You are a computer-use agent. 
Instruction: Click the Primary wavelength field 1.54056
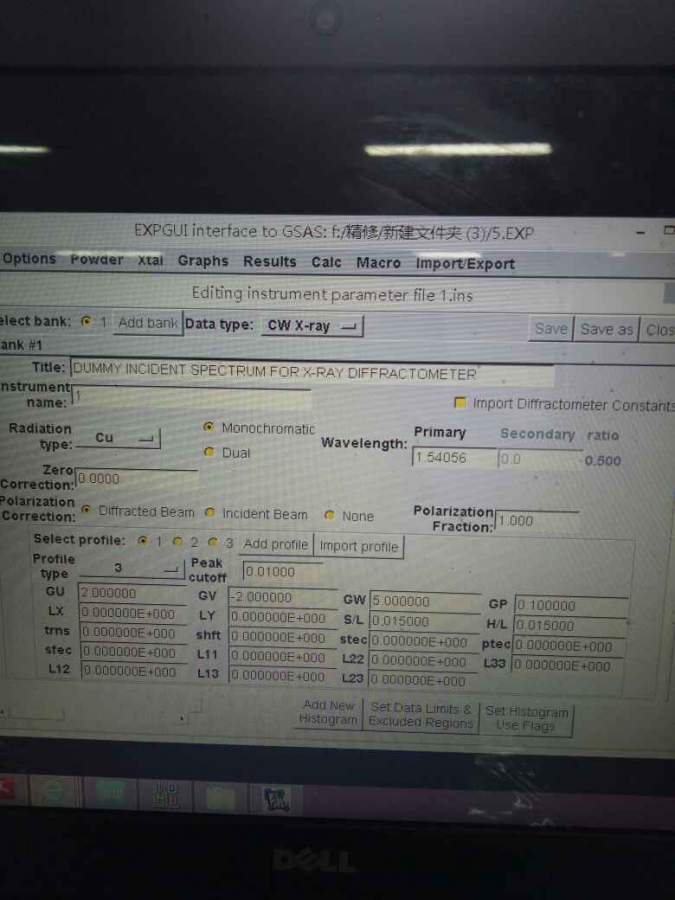point(453,458)
